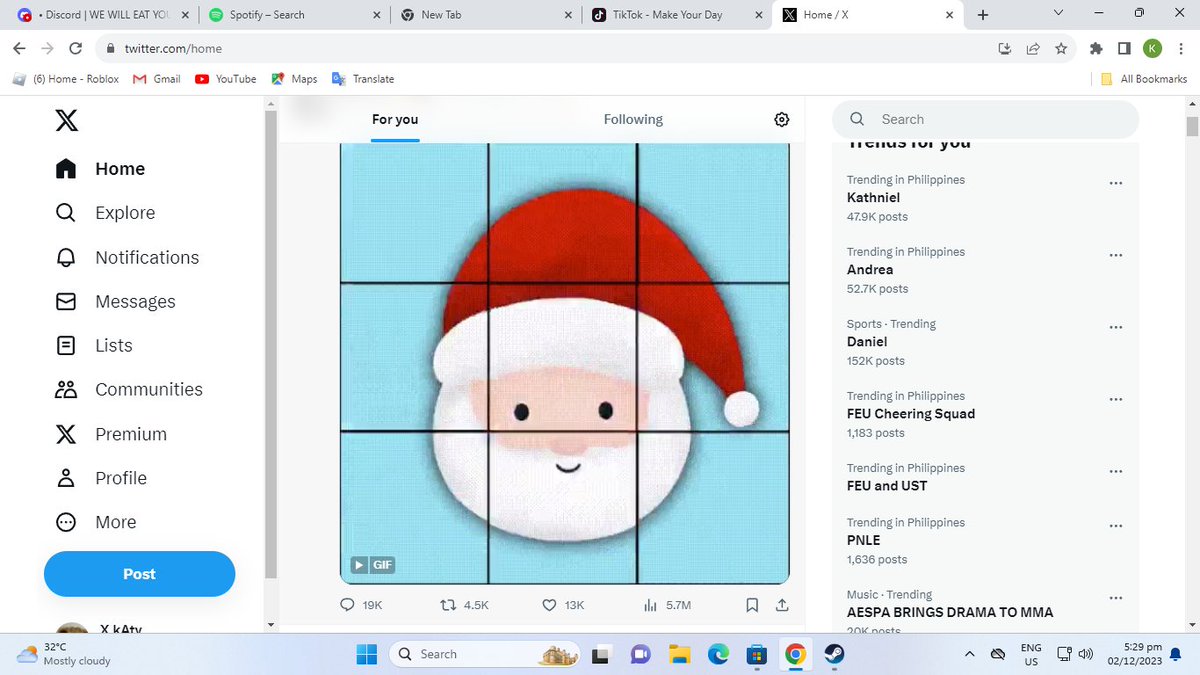
Task: Switch to the TikTok browser tab
Action: (676, 15)
